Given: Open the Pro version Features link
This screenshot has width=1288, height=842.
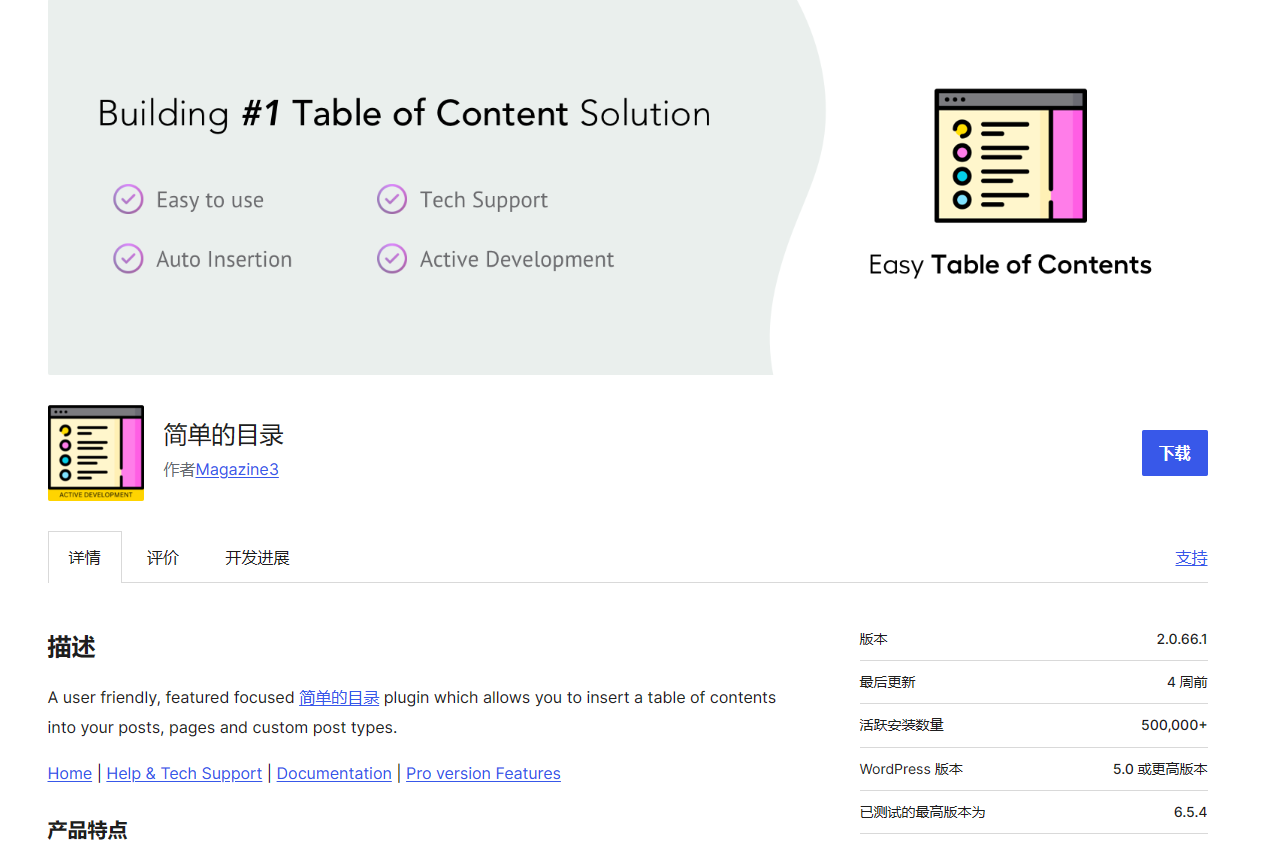Looking at the screenshot, I should pos(483,773).
